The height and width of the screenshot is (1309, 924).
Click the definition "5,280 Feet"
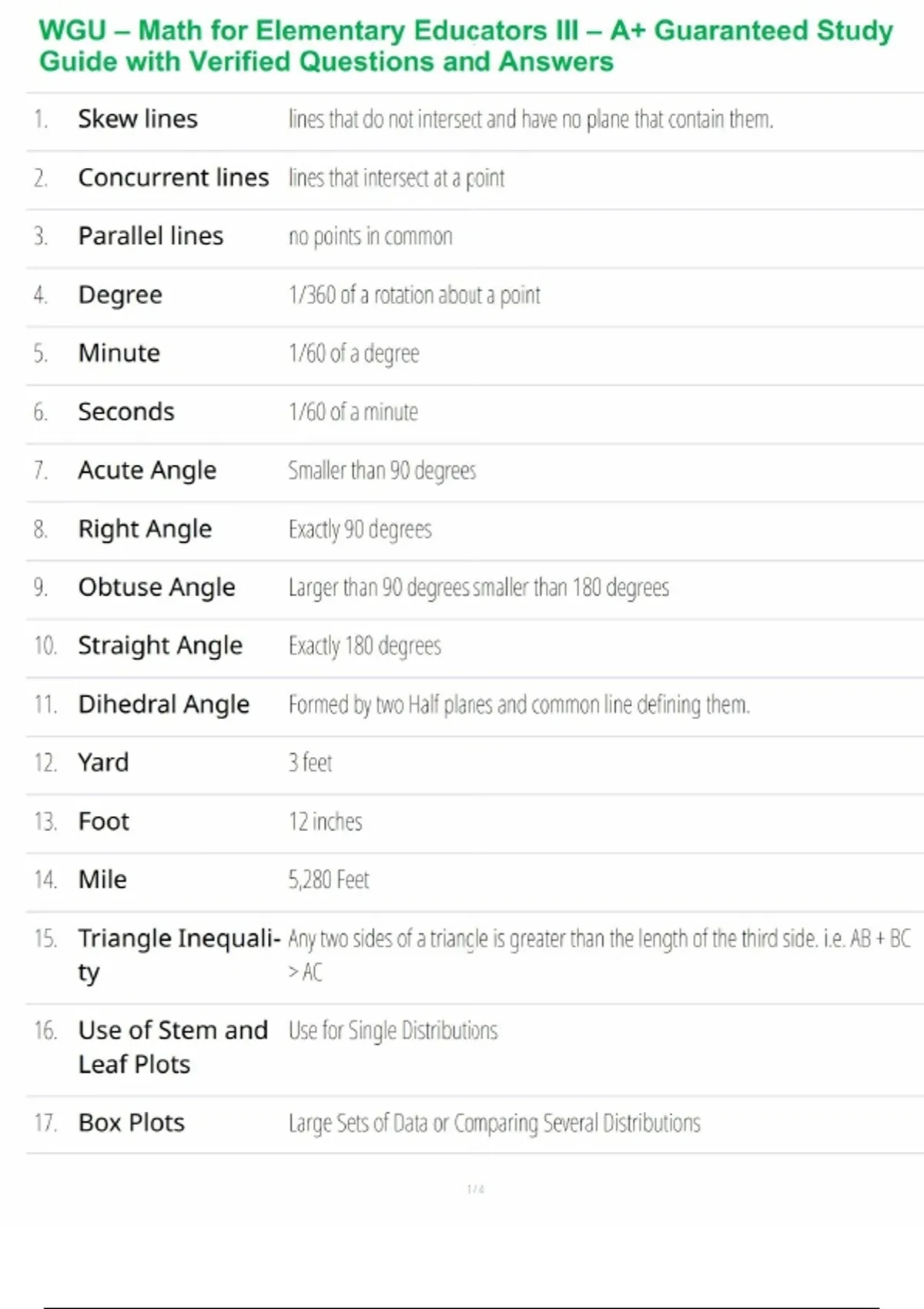(x=329, y=880)
